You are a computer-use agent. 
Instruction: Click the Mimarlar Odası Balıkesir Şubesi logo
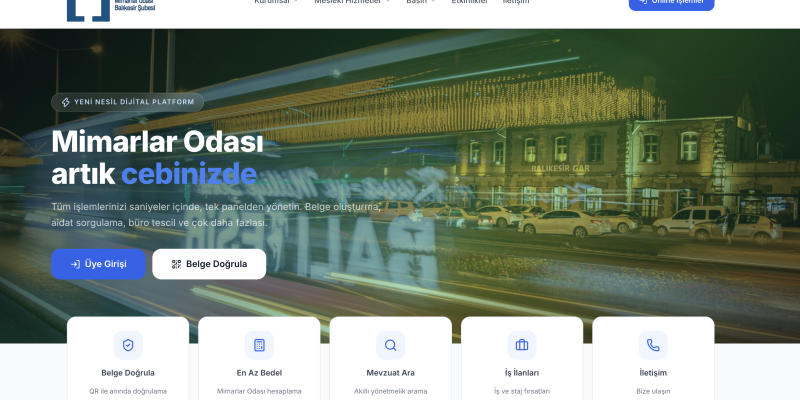111,10
